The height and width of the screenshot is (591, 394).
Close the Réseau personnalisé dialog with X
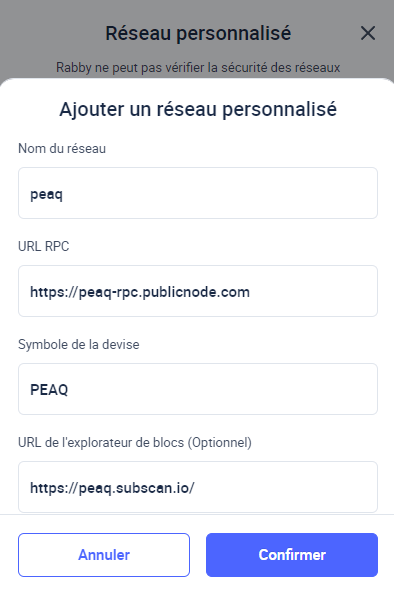[x=368, y=33]
